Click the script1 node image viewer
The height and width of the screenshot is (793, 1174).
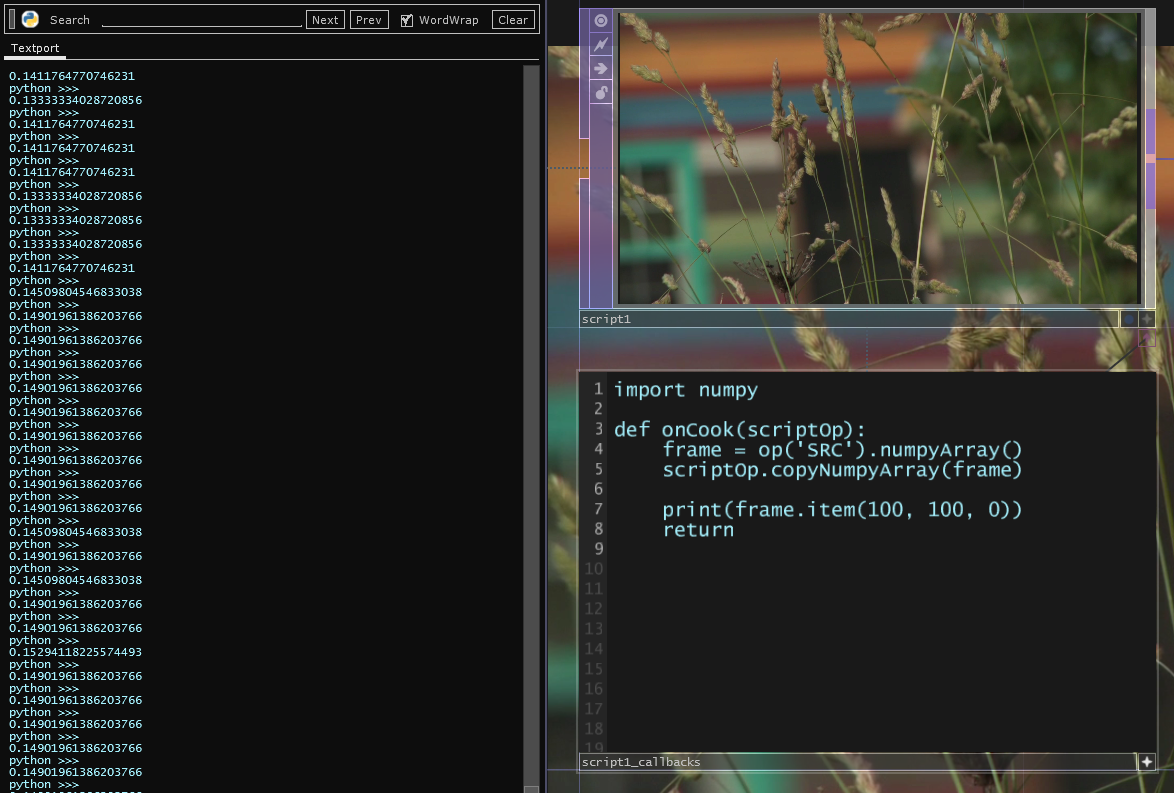coord(879,158)
